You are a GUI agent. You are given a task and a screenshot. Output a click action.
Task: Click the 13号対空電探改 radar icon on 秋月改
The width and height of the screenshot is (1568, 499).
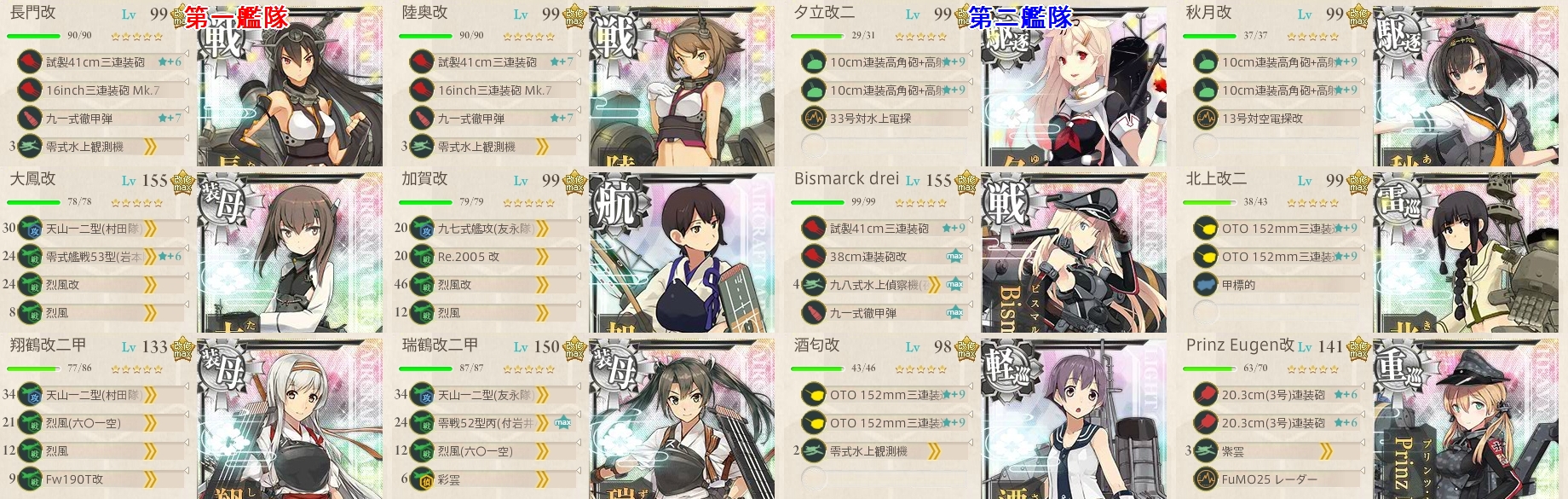click(1206, 118)
